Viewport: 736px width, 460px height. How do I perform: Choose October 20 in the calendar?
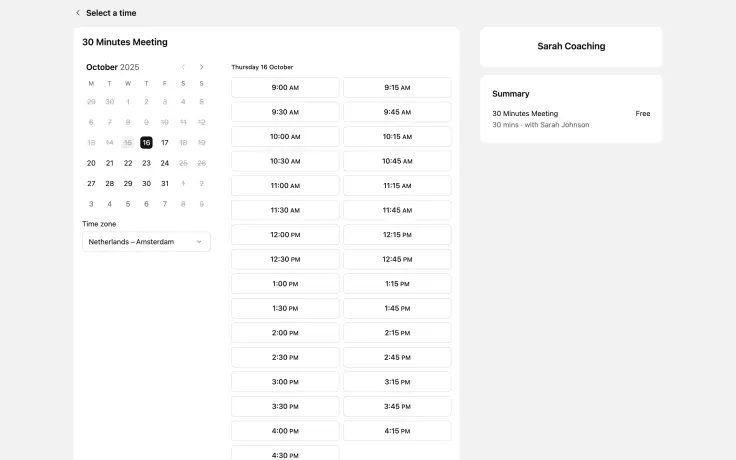pos(91,163)
